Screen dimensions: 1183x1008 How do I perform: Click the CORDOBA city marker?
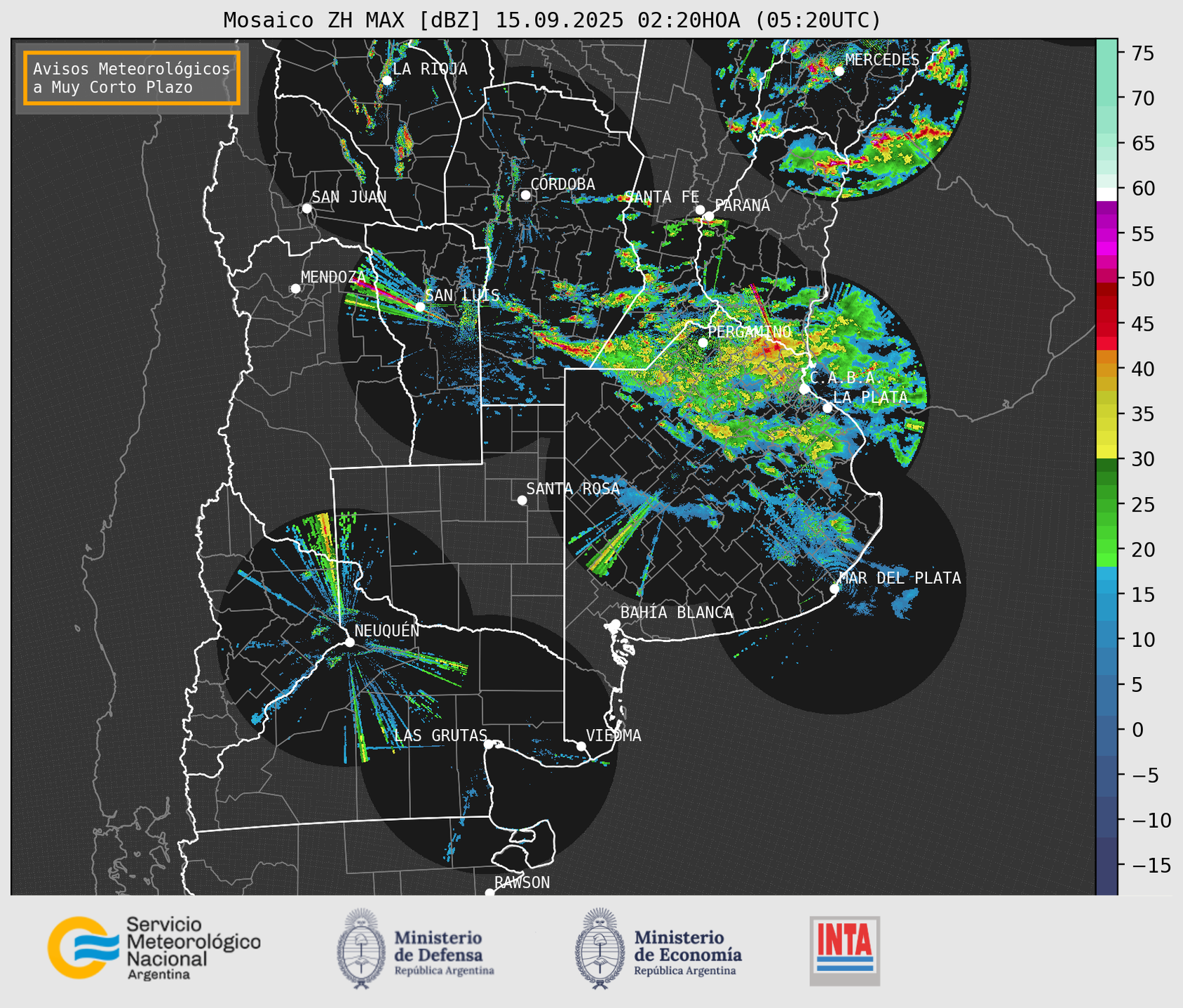coord(525,195)
